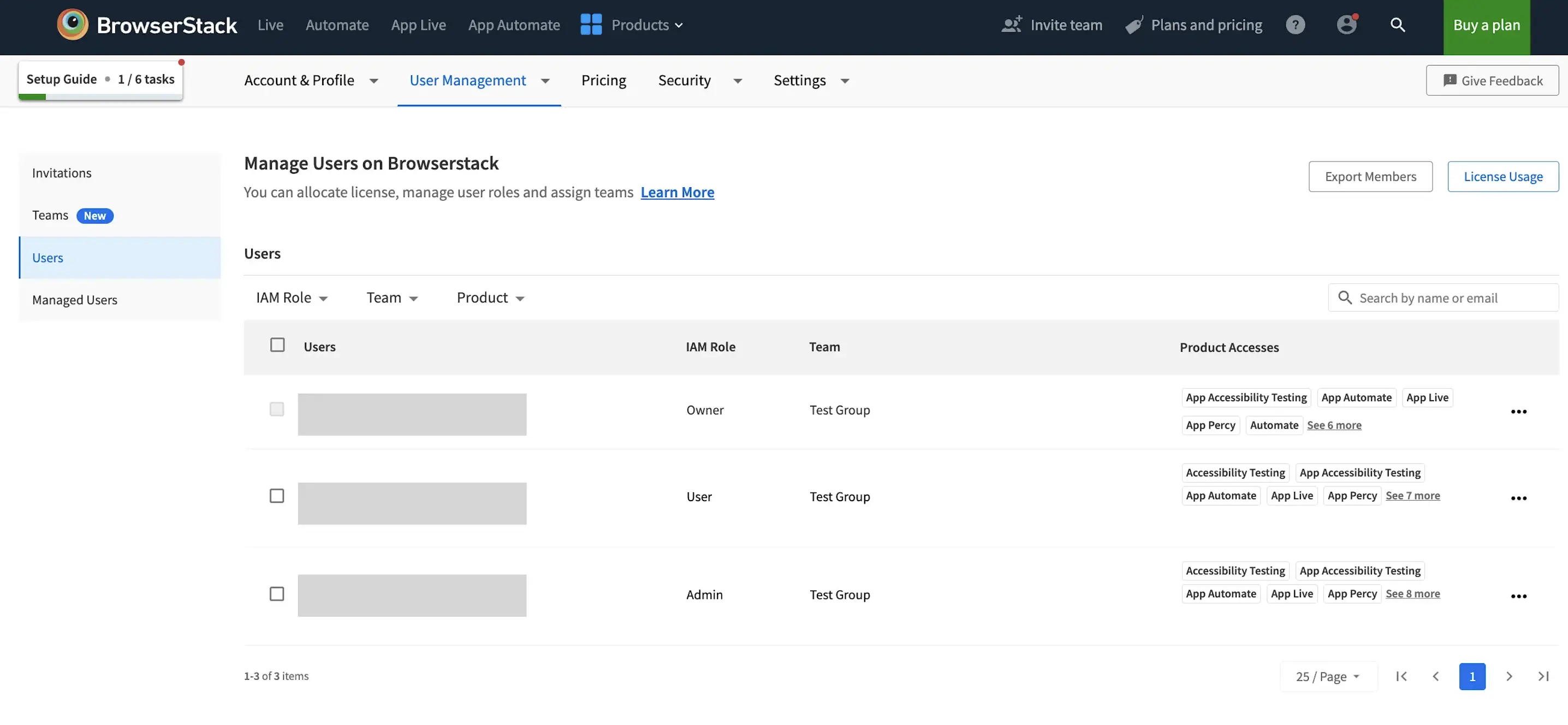Open the help question mark icon

click(x=1296, y=25)
